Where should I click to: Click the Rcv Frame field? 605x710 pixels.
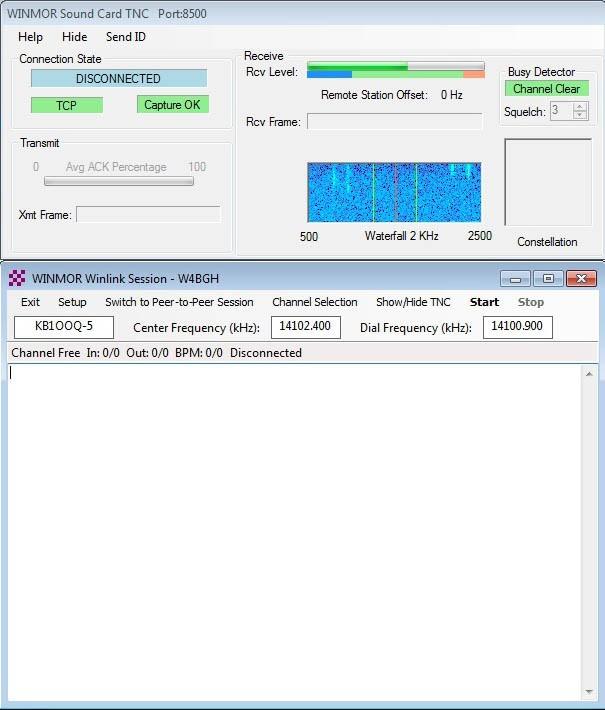tap(394, 121)
